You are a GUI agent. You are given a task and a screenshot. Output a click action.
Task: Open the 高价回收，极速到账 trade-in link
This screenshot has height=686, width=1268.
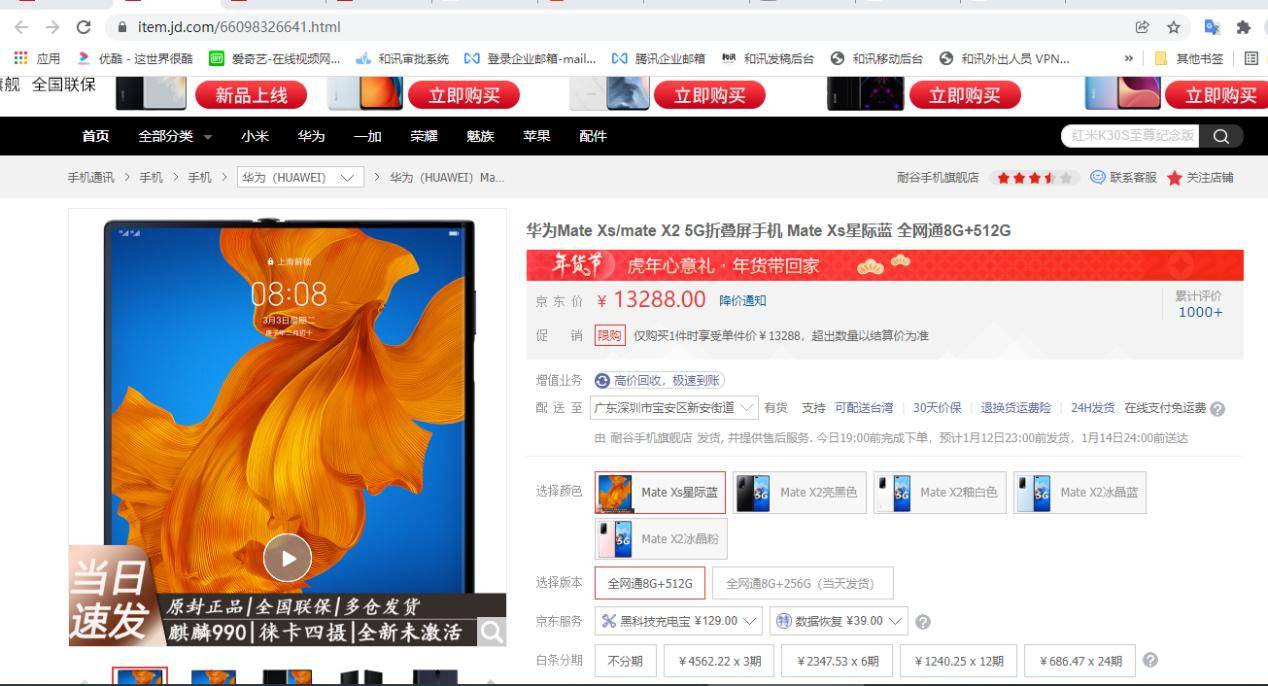pyautogui.click(x=660, y=380)
